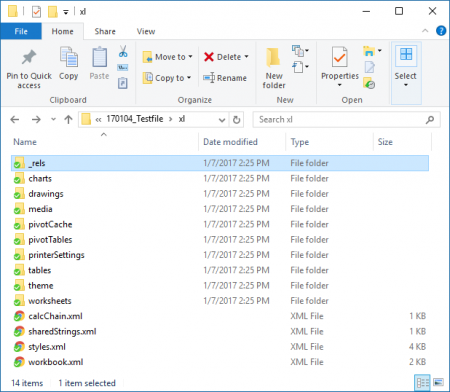Click the Paste shortcut icon

click(x=123, y=83)
